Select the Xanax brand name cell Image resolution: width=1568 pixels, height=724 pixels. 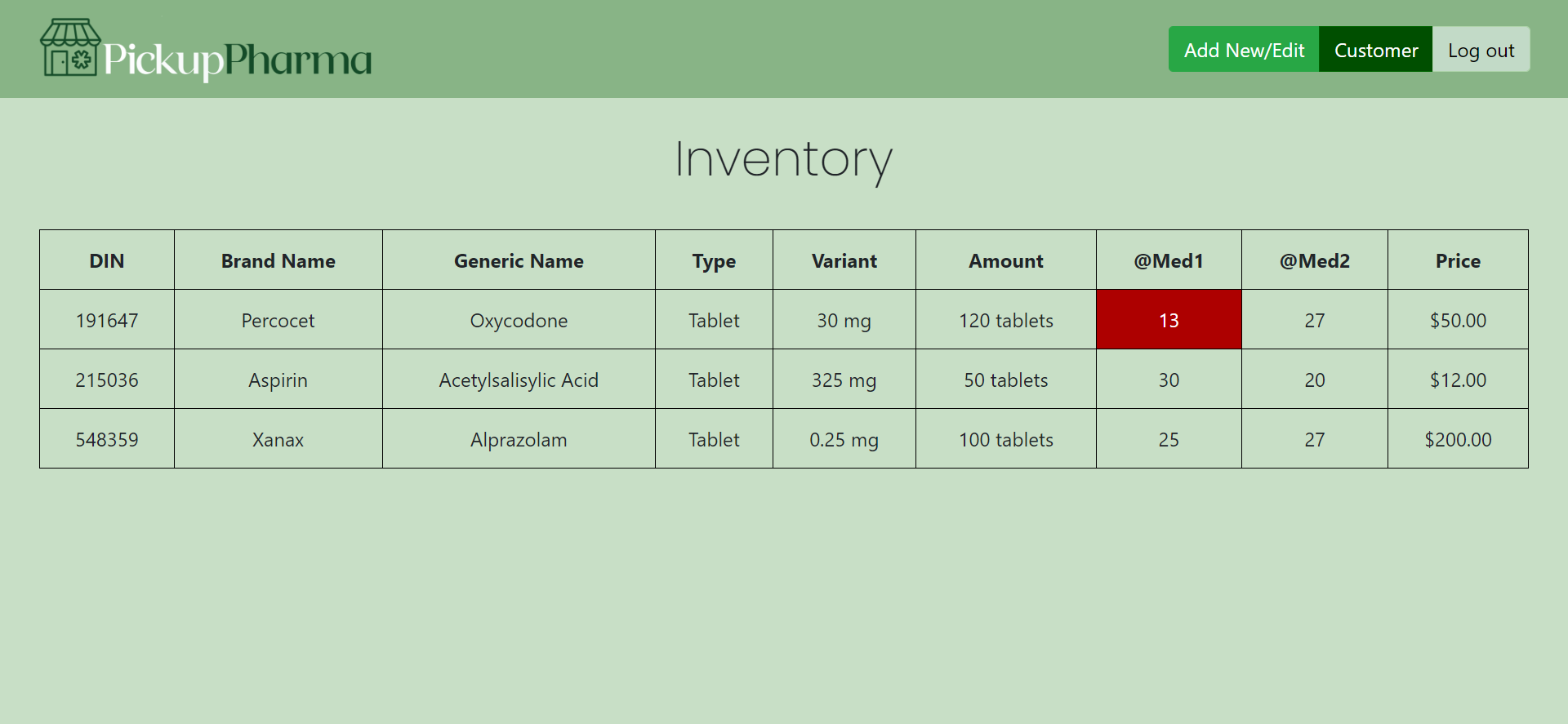coord(278,439)
